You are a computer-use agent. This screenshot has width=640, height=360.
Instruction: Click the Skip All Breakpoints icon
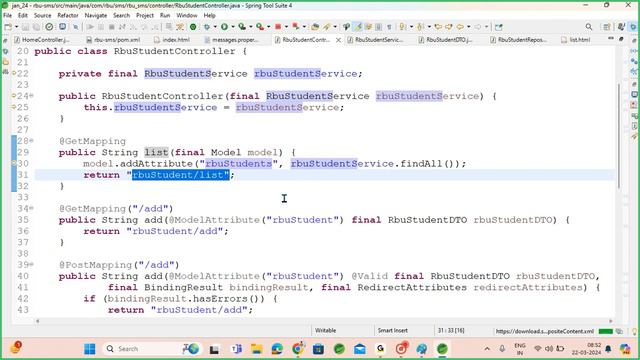76,27
